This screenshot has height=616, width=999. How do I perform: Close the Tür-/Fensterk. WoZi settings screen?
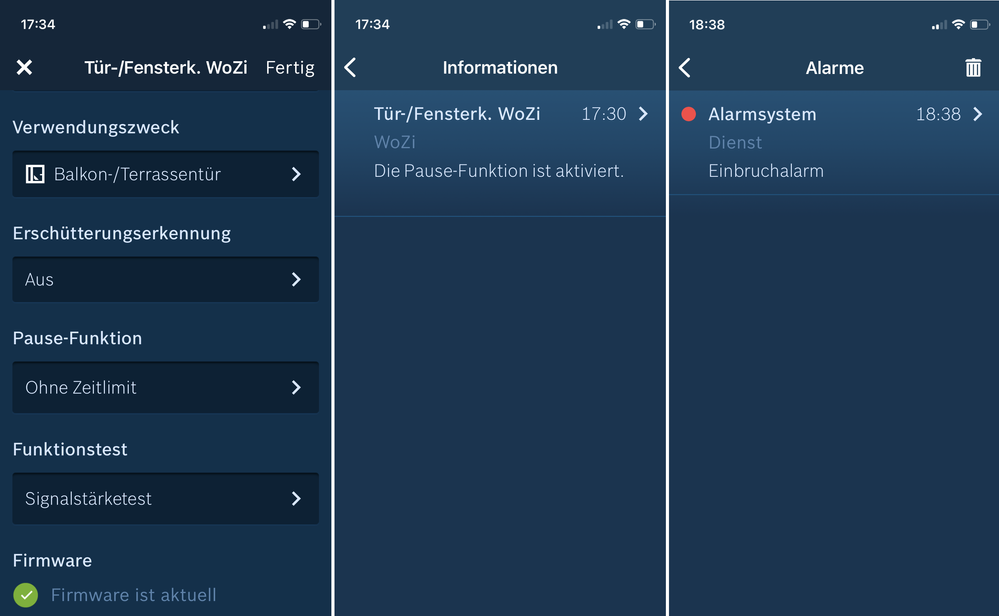[x=24, y=67]
